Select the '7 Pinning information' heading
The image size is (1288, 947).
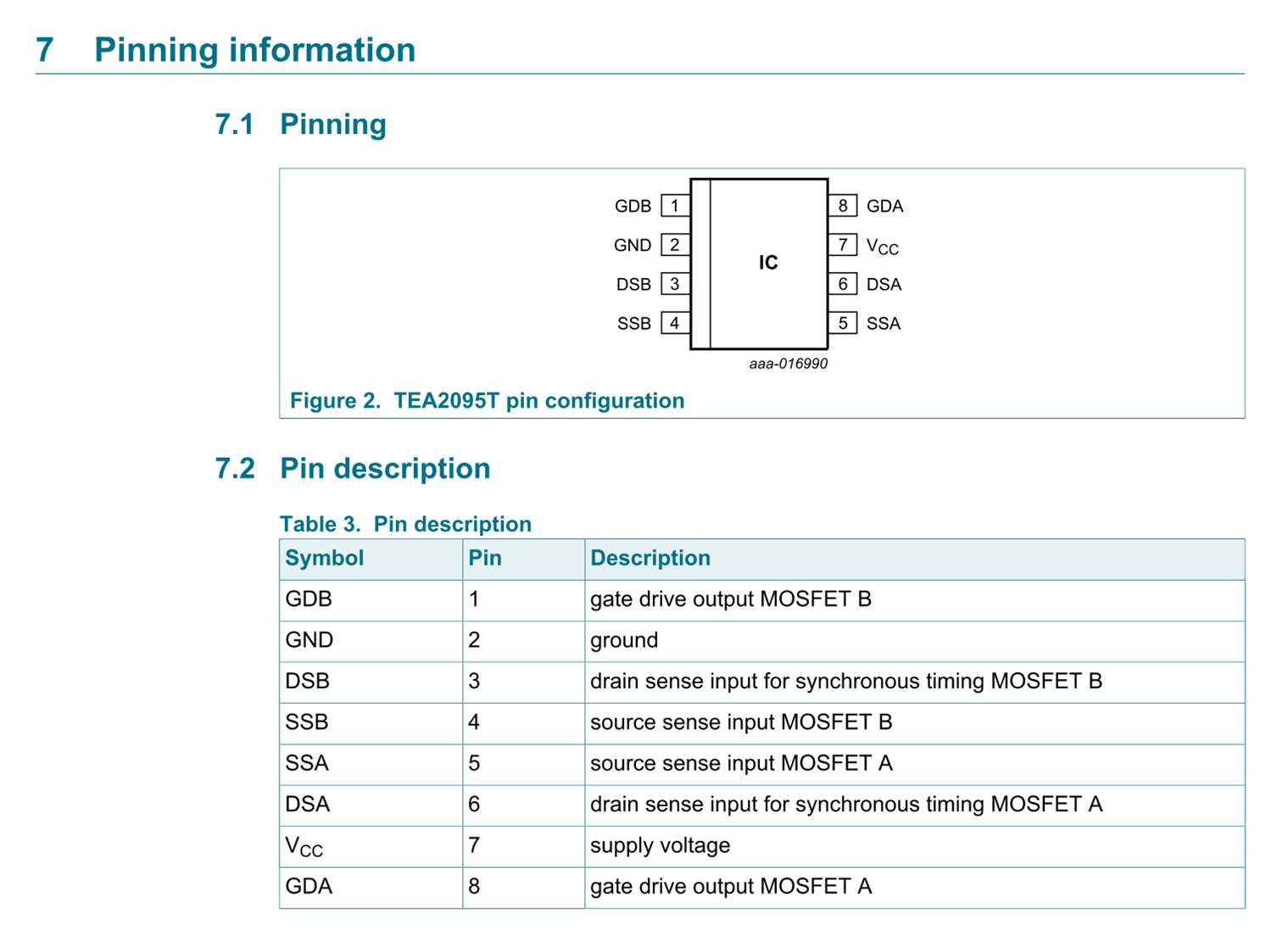click(x=226, y=50)
